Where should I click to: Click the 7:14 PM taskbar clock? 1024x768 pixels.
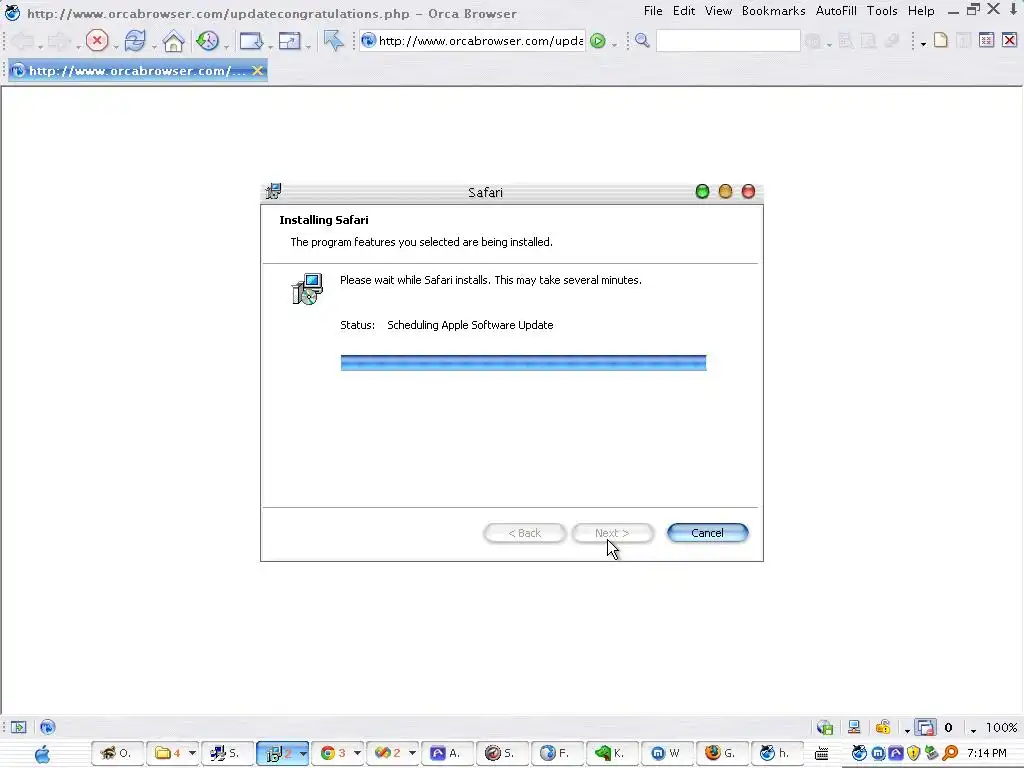(987, 753)
